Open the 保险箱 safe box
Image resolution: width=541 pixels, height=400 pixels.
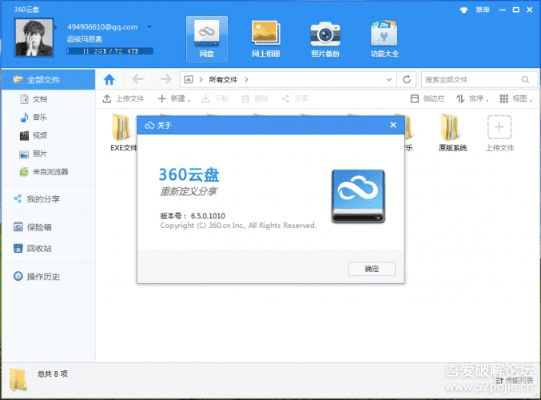click(x=32, y=227)
